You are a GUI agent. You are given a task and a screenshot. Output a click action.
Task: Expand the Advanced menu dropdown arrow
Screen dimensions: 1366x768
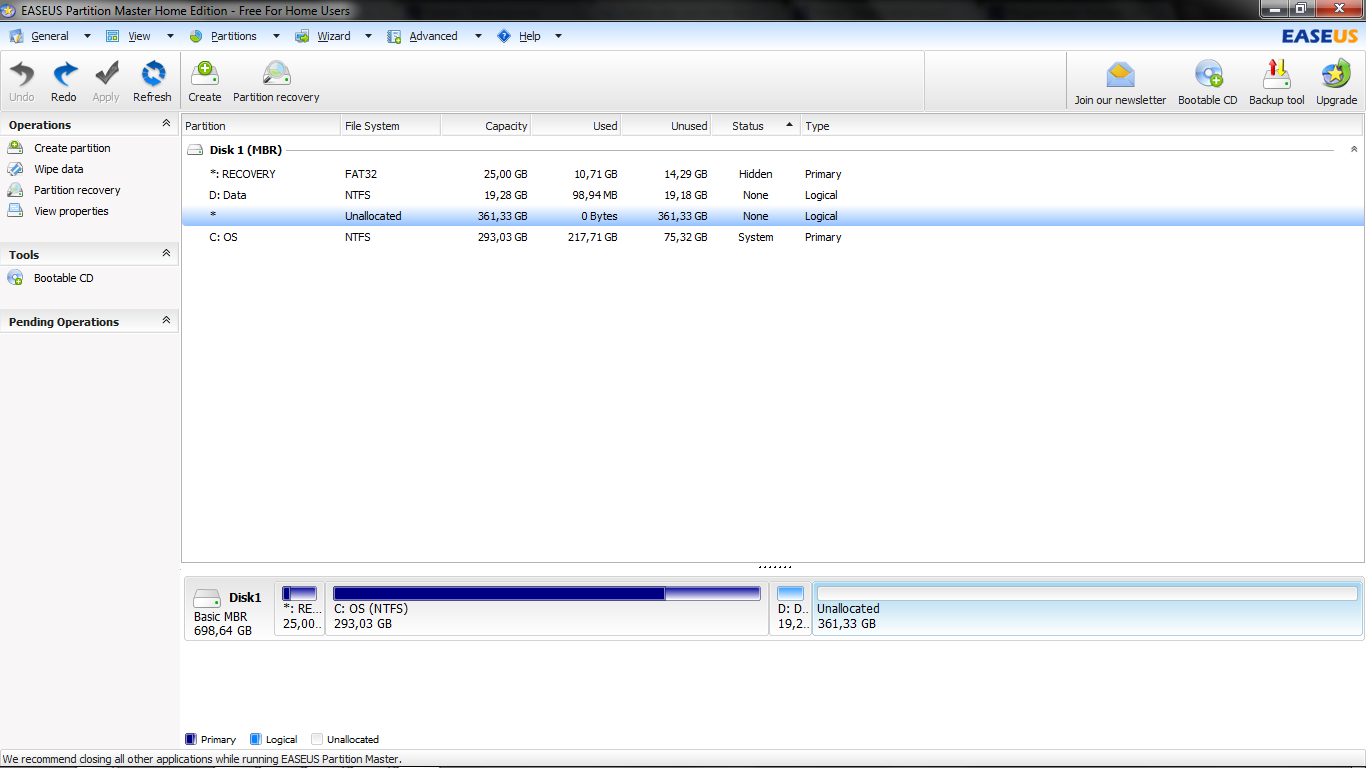[x=478, y=36]
